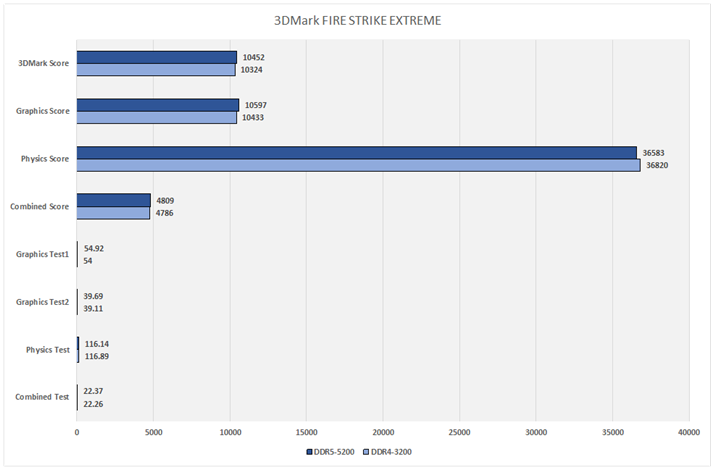Click the DDR5-5200 legend color swatch
The image size is (715, 469).
308,452
